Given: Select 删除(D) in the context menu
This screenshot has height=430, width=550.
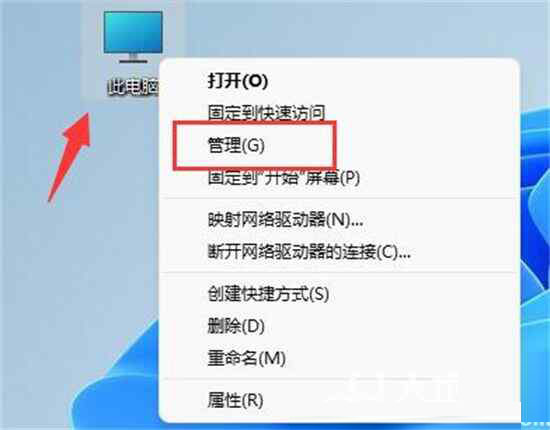Looking at the screenshot, I should [236, 326].
